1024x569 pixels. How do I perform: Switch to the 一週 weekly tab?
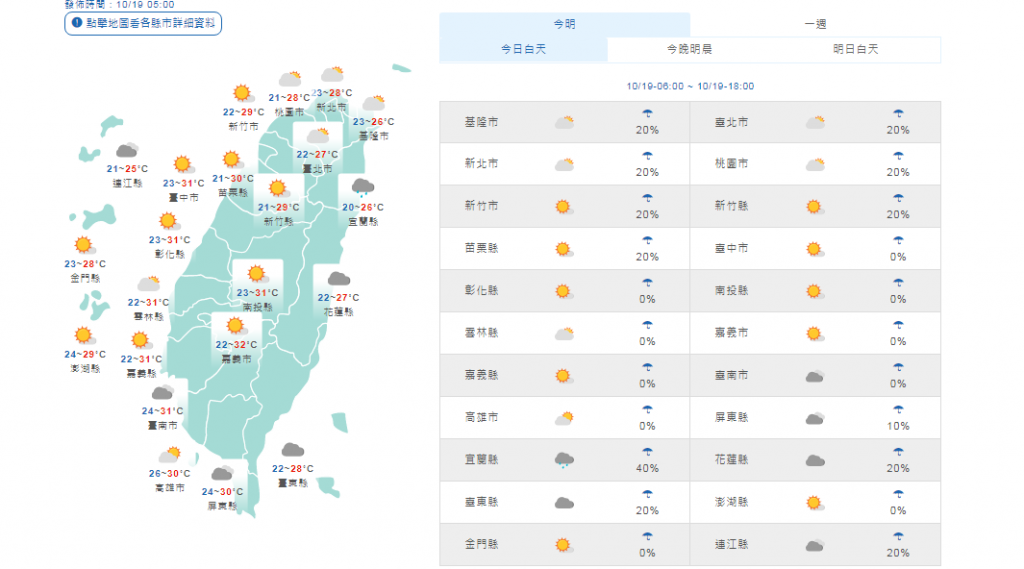pyautogui.click(x=815, y=24)
